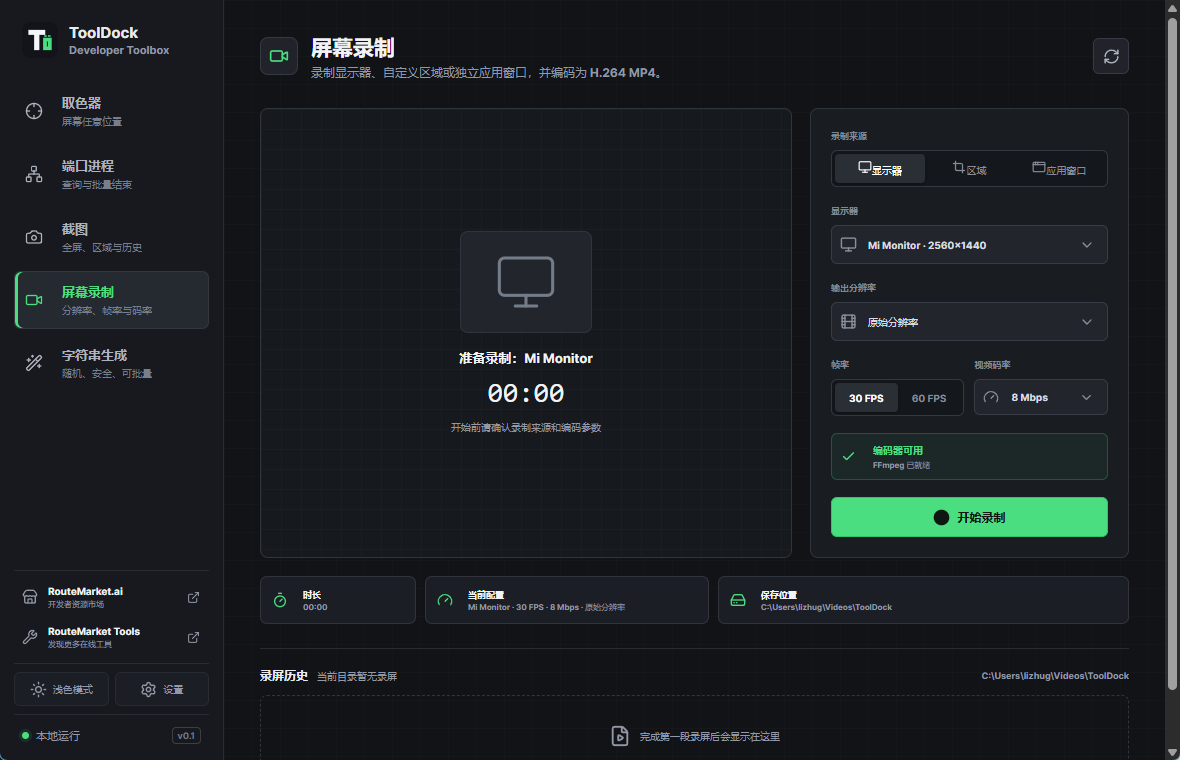Click the v0.1 version badge
This screenshot has width=1180, height=760.
click(186, 736)
